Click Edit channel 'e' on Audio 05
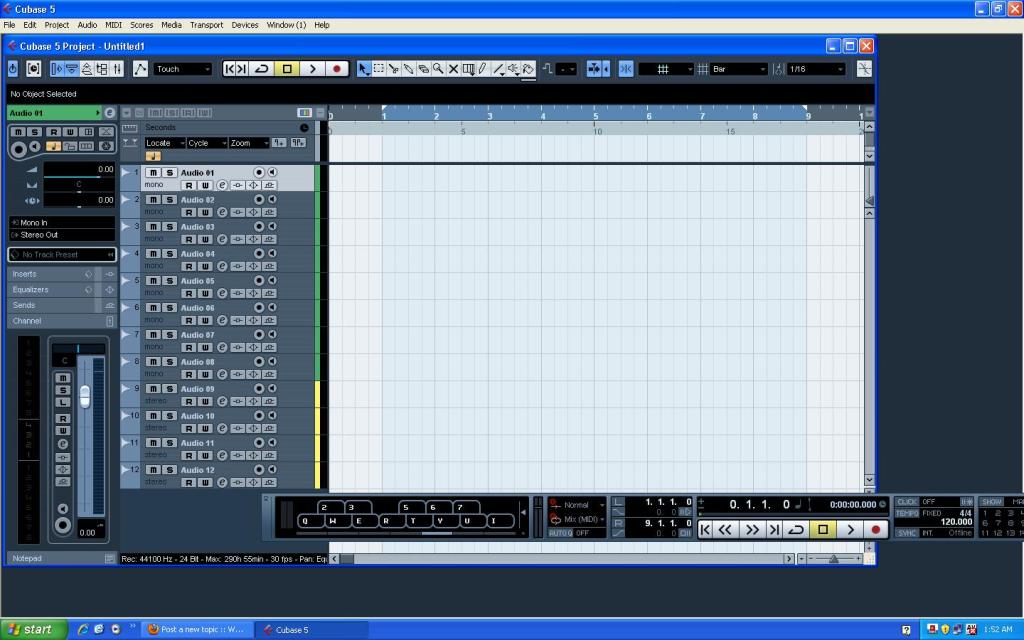This screenshot has width=1024, height=640. [x=222, y=293]
